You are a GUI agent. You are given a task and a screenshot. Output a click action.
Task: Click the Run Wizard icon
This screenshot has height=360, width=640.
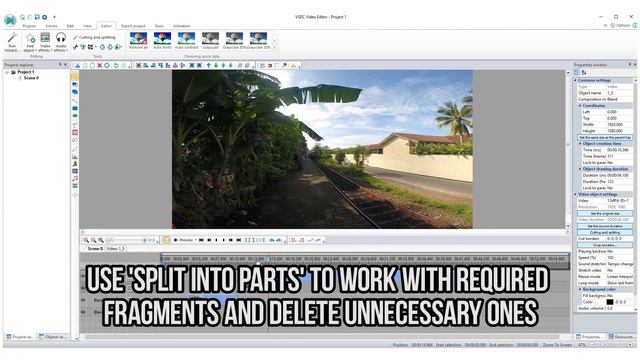click(x=12, y=42)
